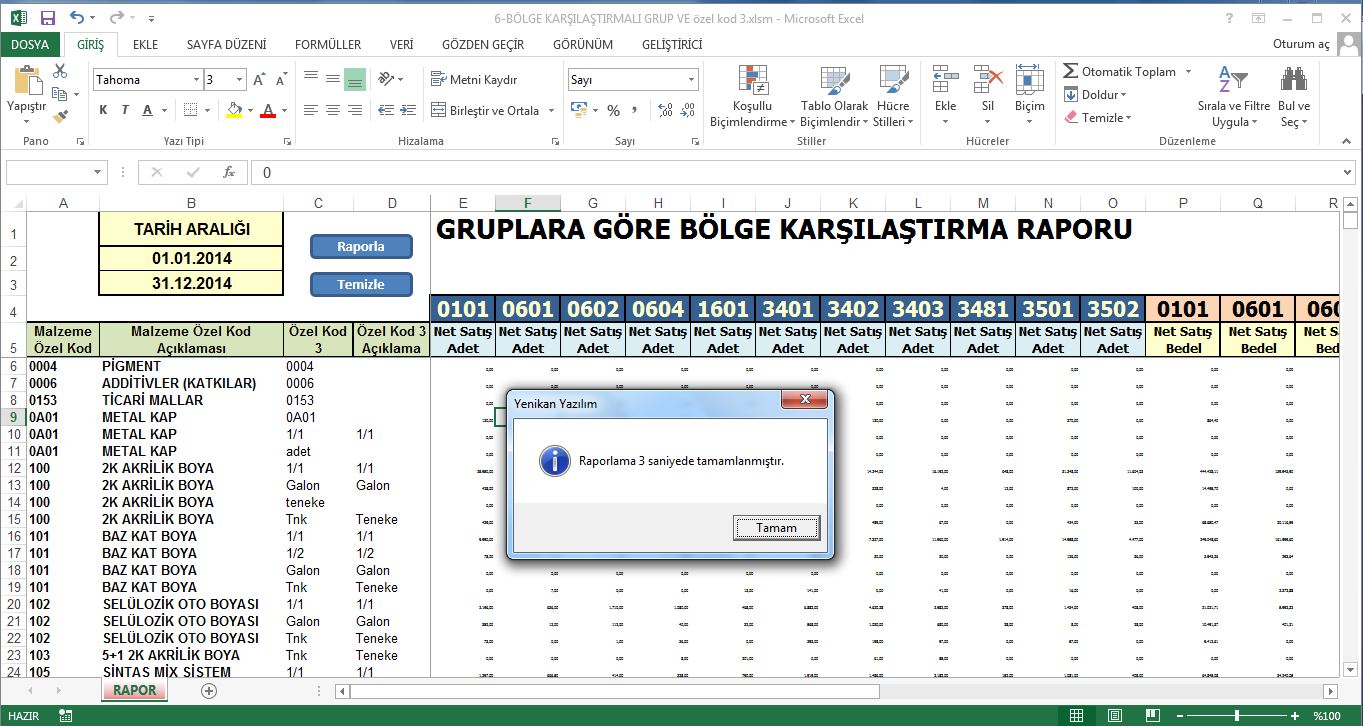Image resolution: width=1363 pixels, height=726 pixels.
Task: Switch to the VERİ tab
Action: tap(401, 44)
